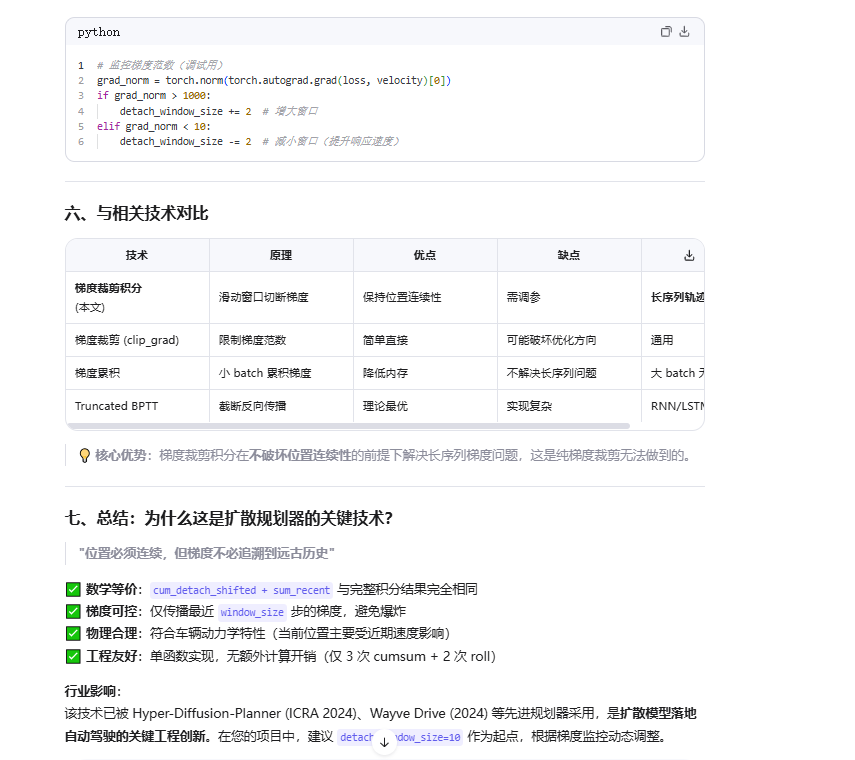The image size is (855, 760).
Task: Click code line 3 'if grad_norm > 1000'
Action: [154, 95]
